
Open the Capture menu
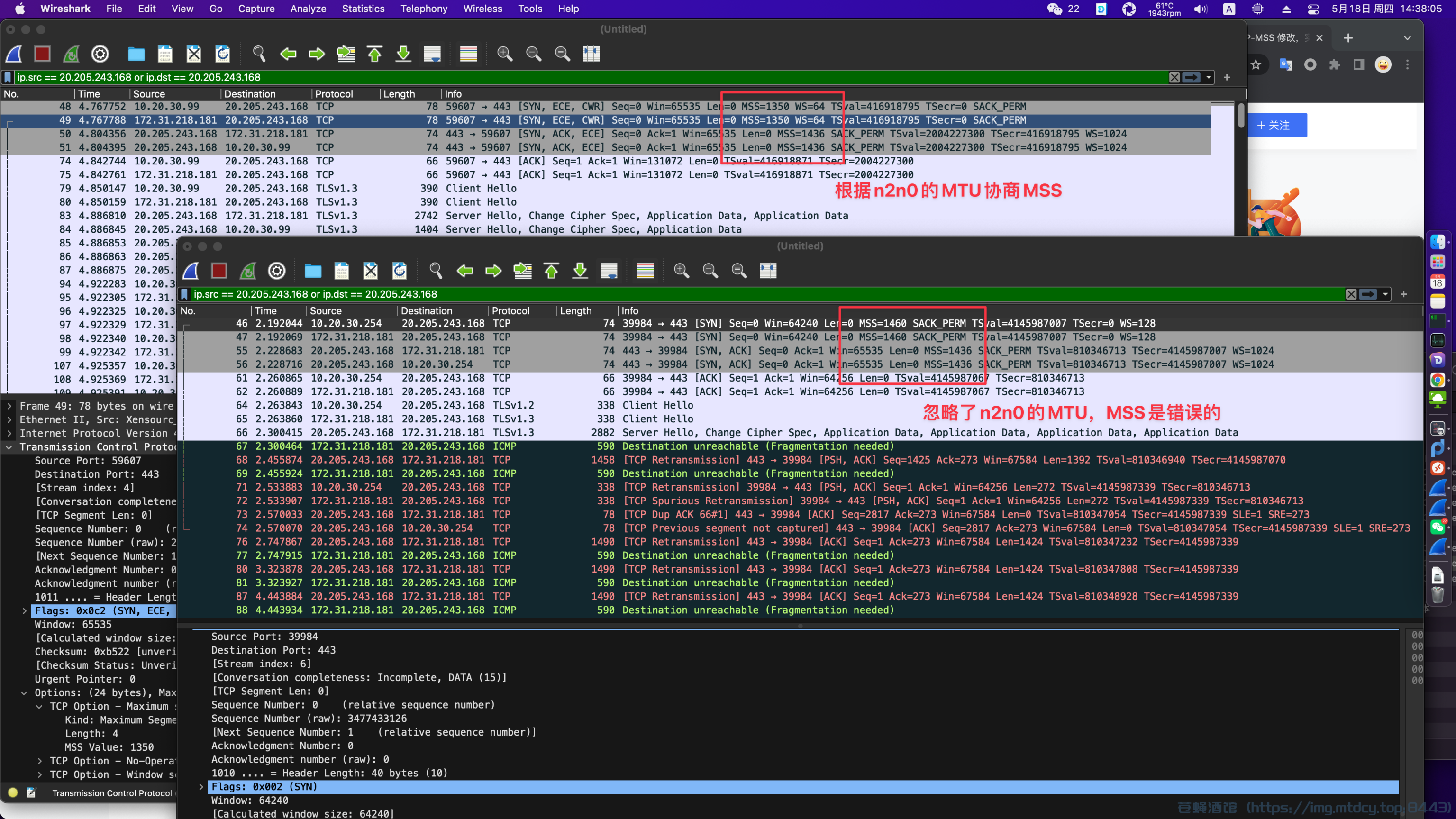coord(256,9)
